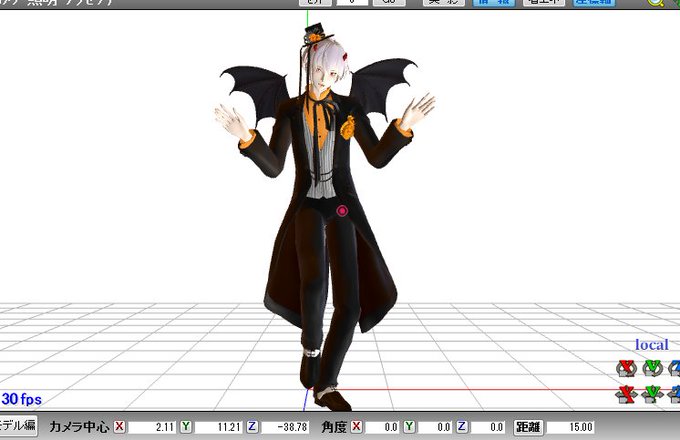
Task: Toggle the 'local' coordinate mode label
Action: coord(652,345)
